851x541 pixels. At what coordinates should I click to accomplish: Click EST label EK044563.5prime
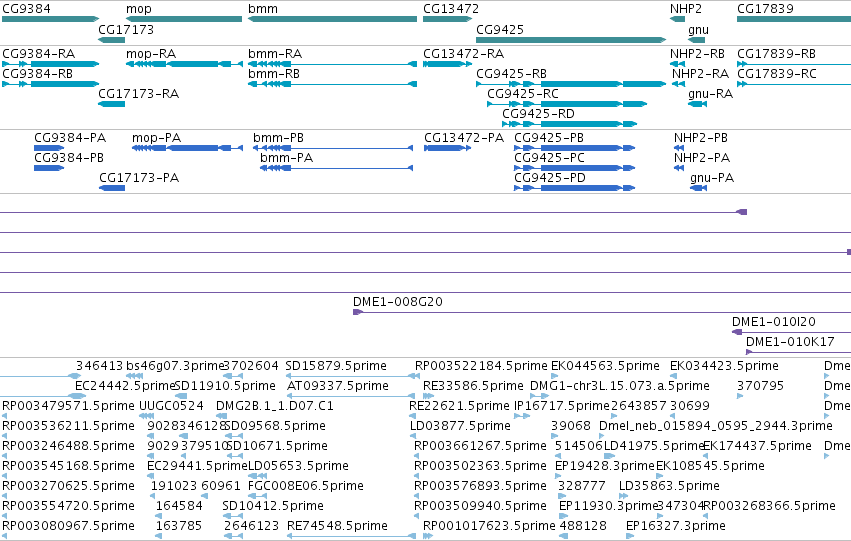point(605,366)
